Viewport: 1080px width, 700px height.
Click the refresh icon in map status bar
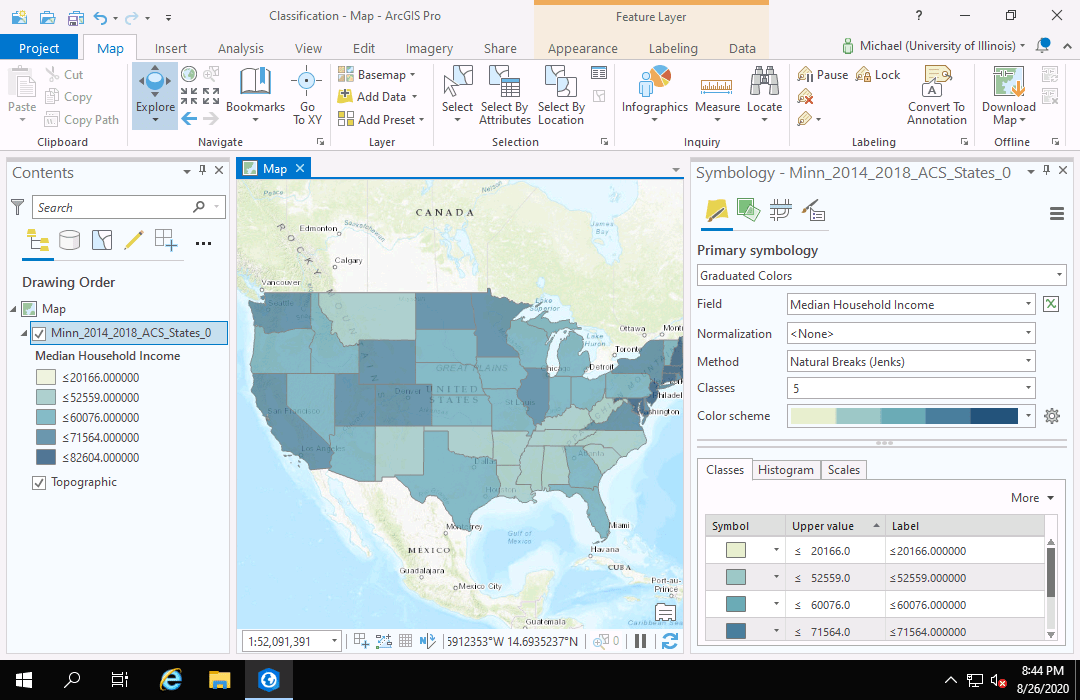coord(670,642)
